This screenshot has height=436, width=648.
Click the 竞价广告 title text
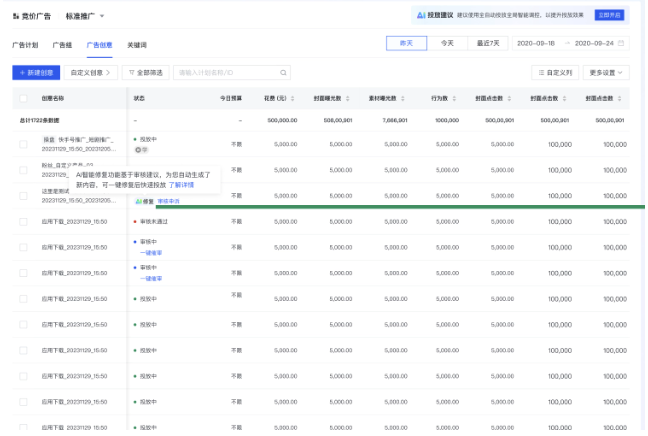[36, 16]
